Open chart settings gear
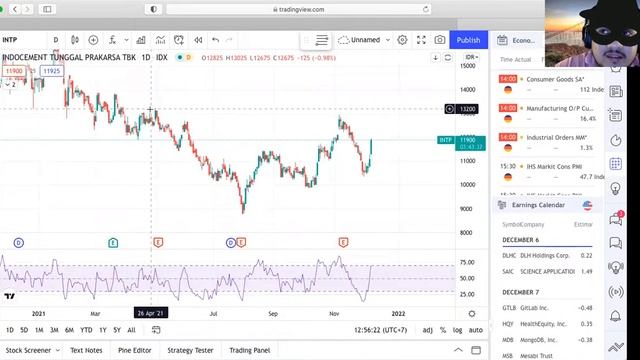Image resolution: width=640 pixels, height=360 pixels. (402, 40)
